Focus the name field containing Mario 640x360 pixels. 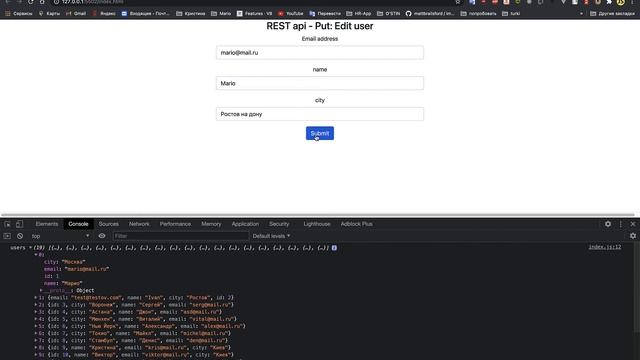click(x=320, y=83)
